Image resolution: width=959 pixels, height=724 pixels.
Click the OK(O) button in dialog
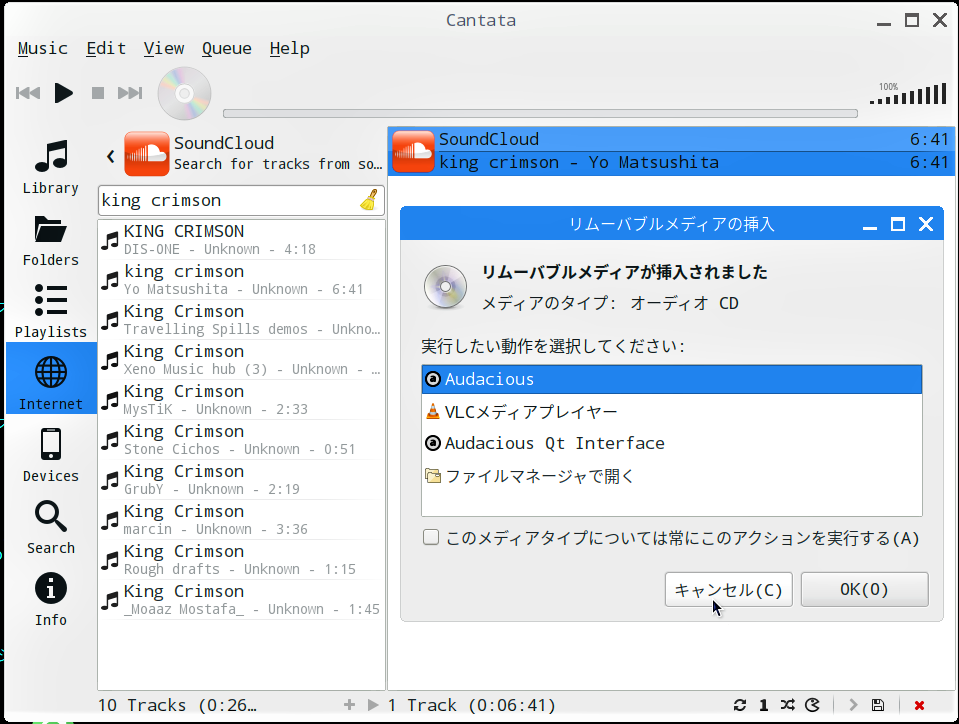(864, 589)
